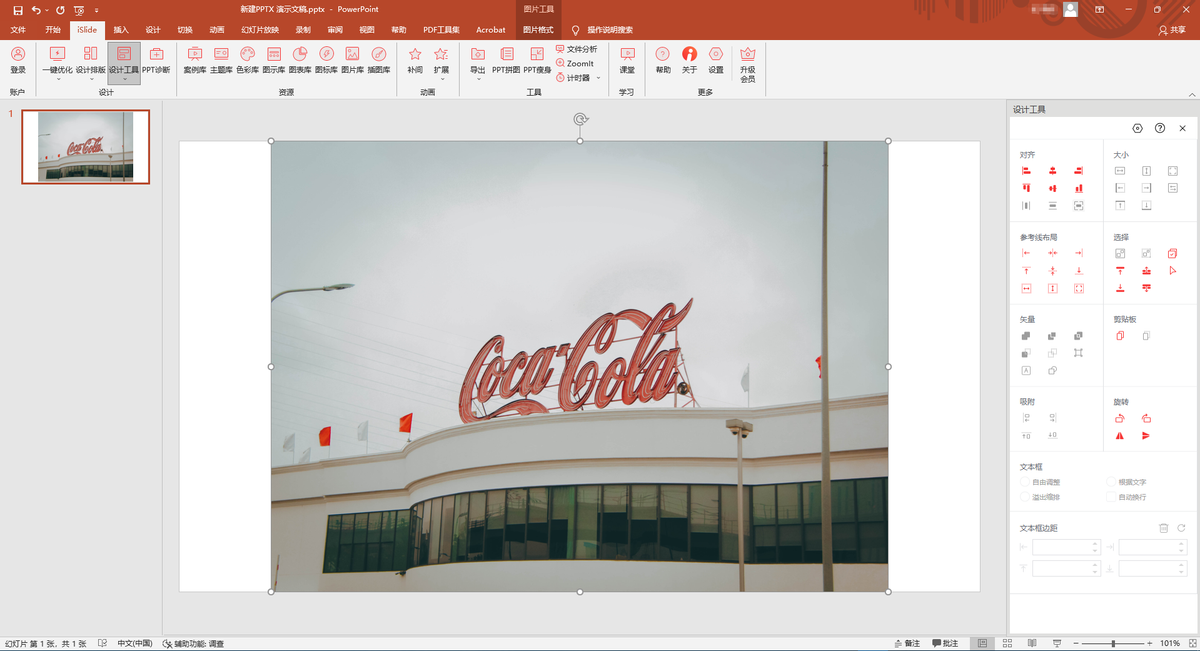Viewport: 1200px width, 651px height.
Task: Switch to the 插入 ribbon tab
Action: (x=121, y=30)
